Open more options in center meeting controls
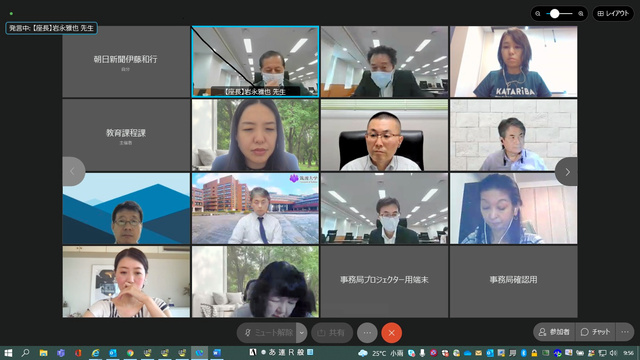 367,333
